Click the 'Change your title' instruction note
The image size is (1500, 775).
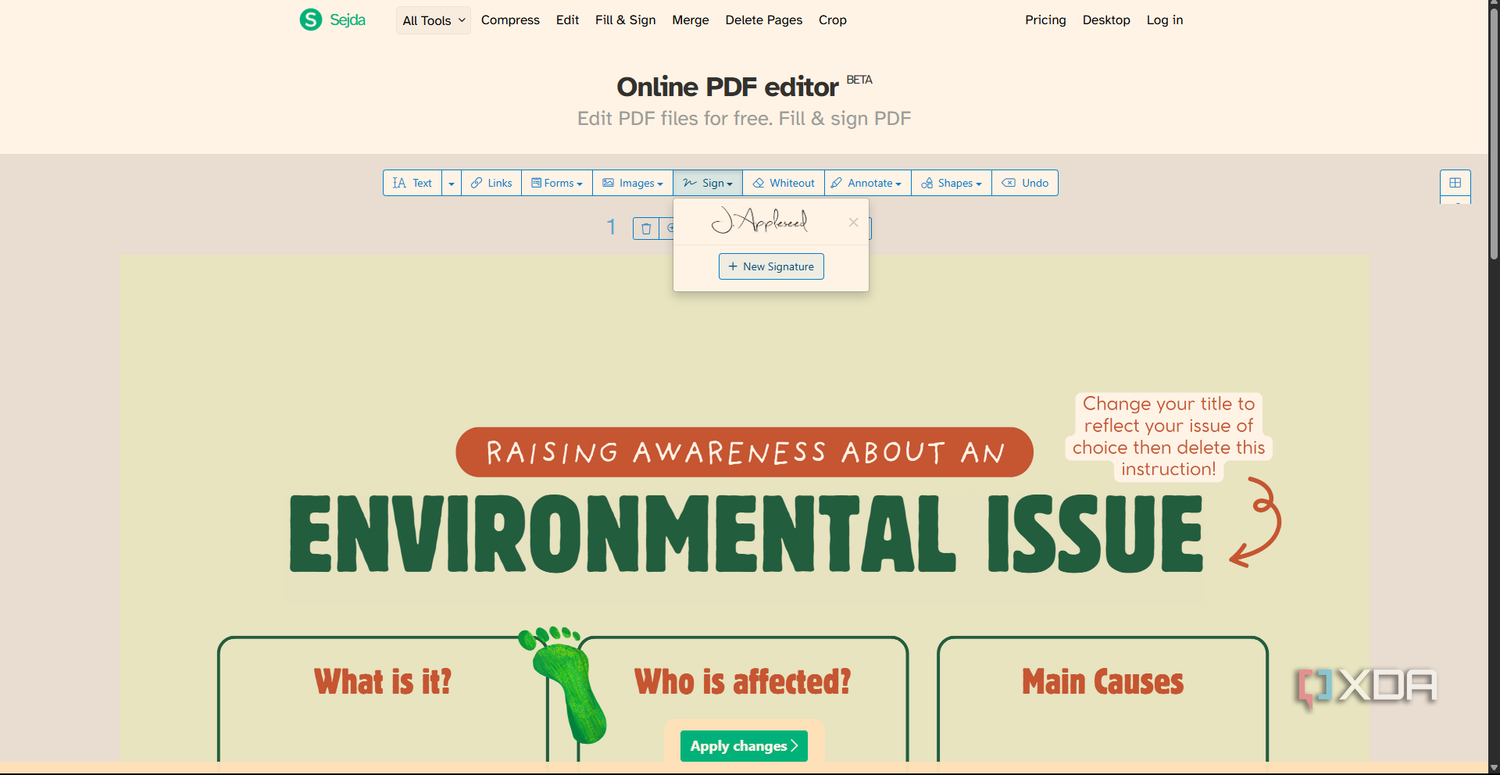tap(1169, 436)
